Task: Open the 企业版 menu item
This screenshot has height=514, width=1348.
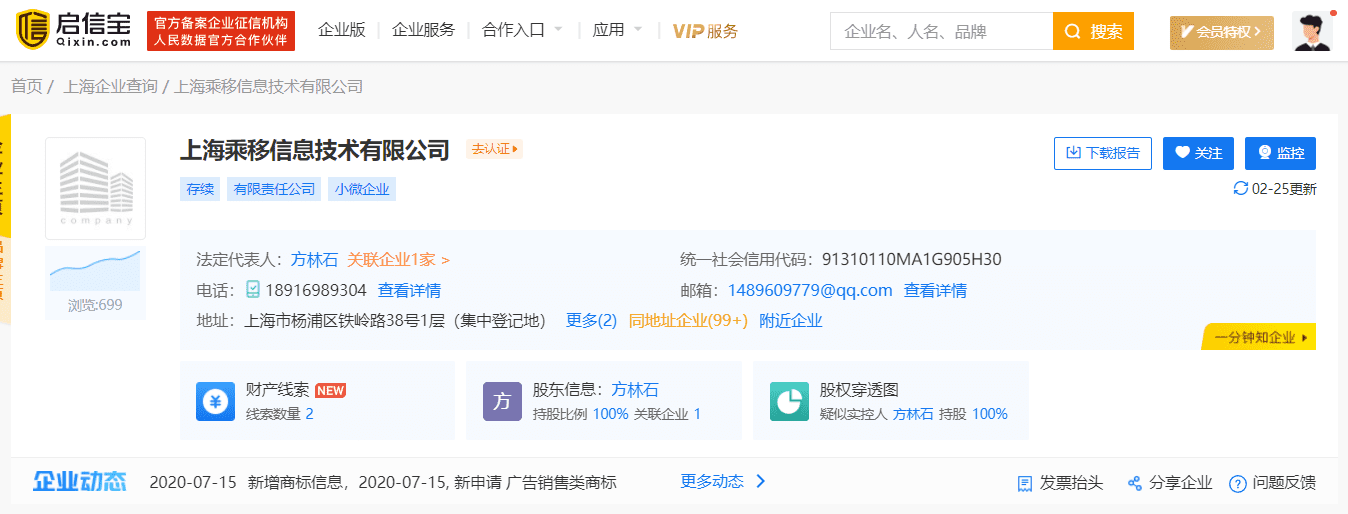Action: (342, 31)
